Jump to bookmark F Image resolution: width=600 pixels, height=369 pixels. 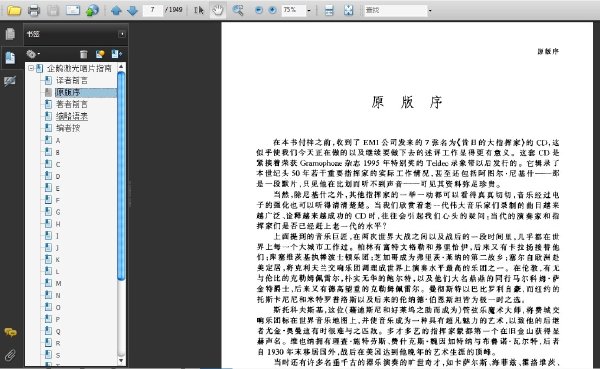tap(58, 200)
